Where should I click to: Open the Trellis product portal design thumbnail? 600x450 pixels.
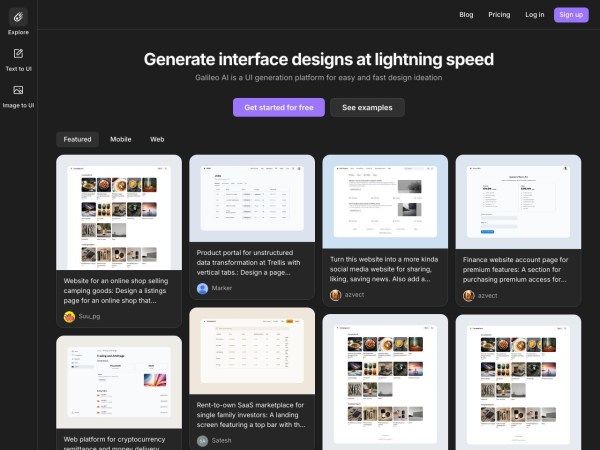tap(251, 197)
